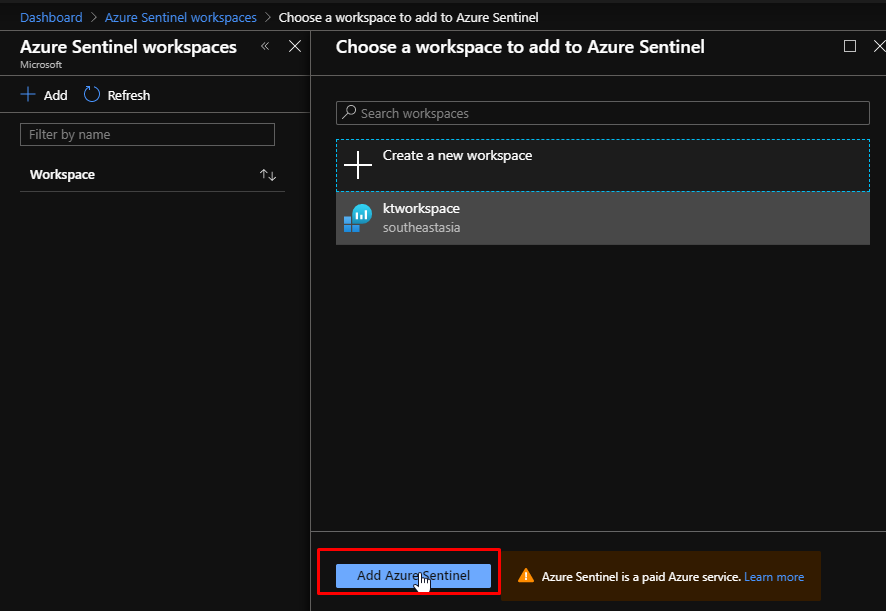Open Azure Sentinel workspaces breadcrumb link

(x=180, y=18)
